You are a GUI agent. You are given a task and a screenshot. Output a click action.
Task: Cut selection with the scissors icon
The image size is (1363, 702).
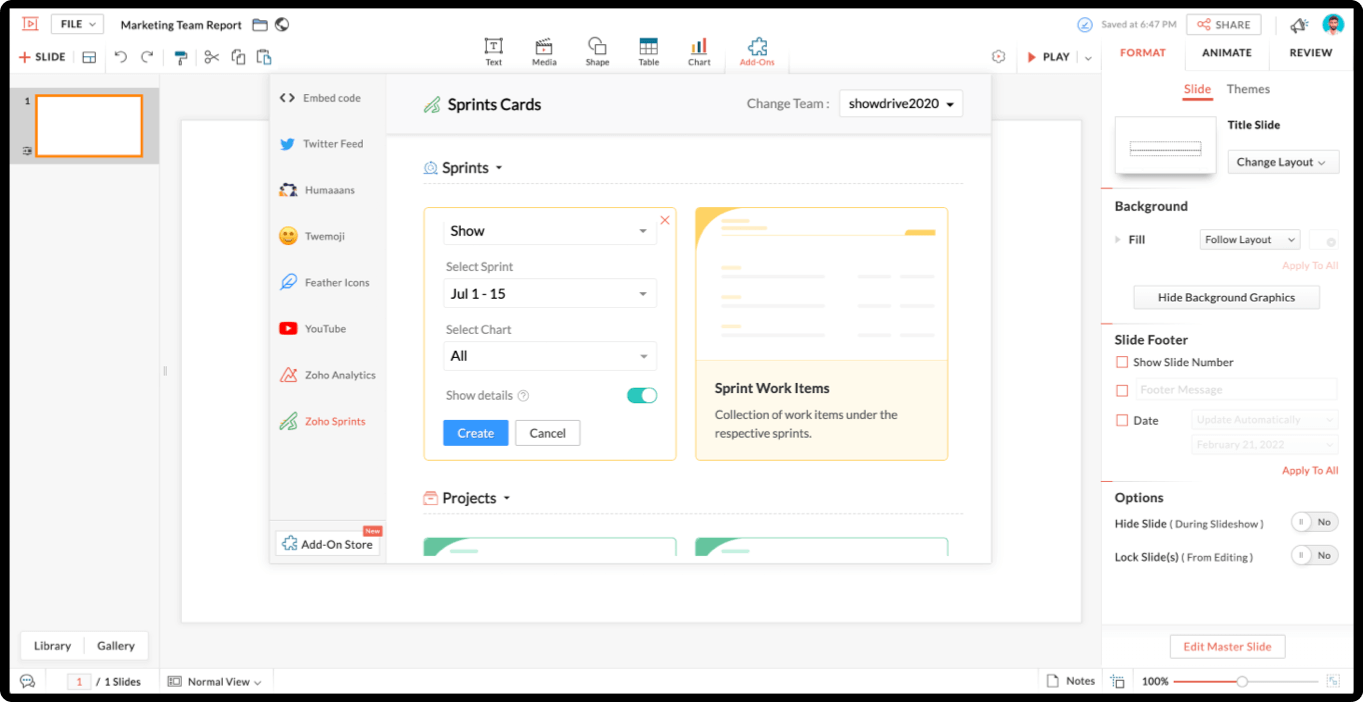click(x=211, y=57)
